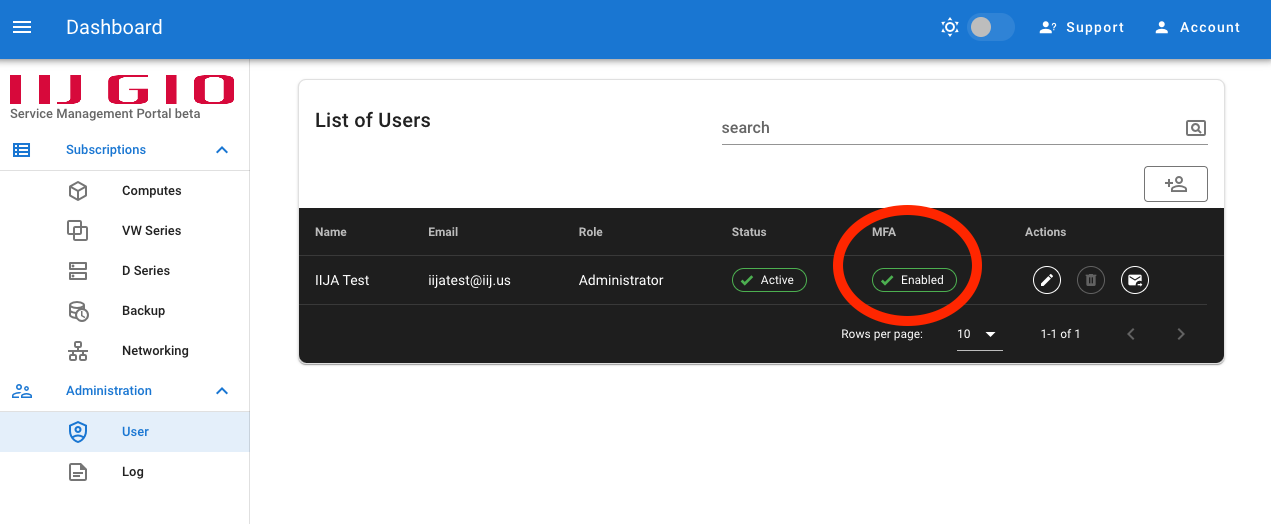This screenshot has height=524, width=1271.
Task: Edit user IIJA Test with pencil icon
Action: click(1047, 280)
